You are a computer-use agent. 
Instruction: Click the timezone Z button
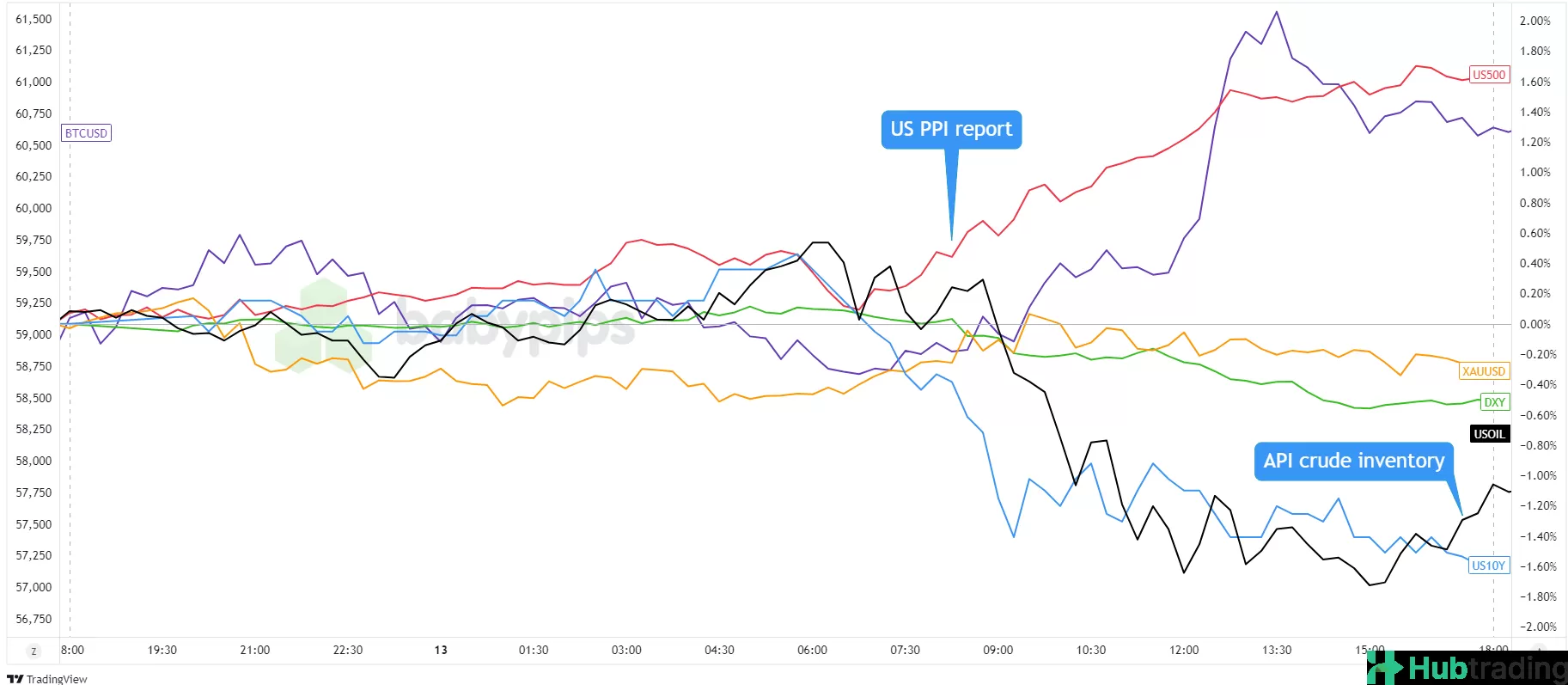pos(34,651)
